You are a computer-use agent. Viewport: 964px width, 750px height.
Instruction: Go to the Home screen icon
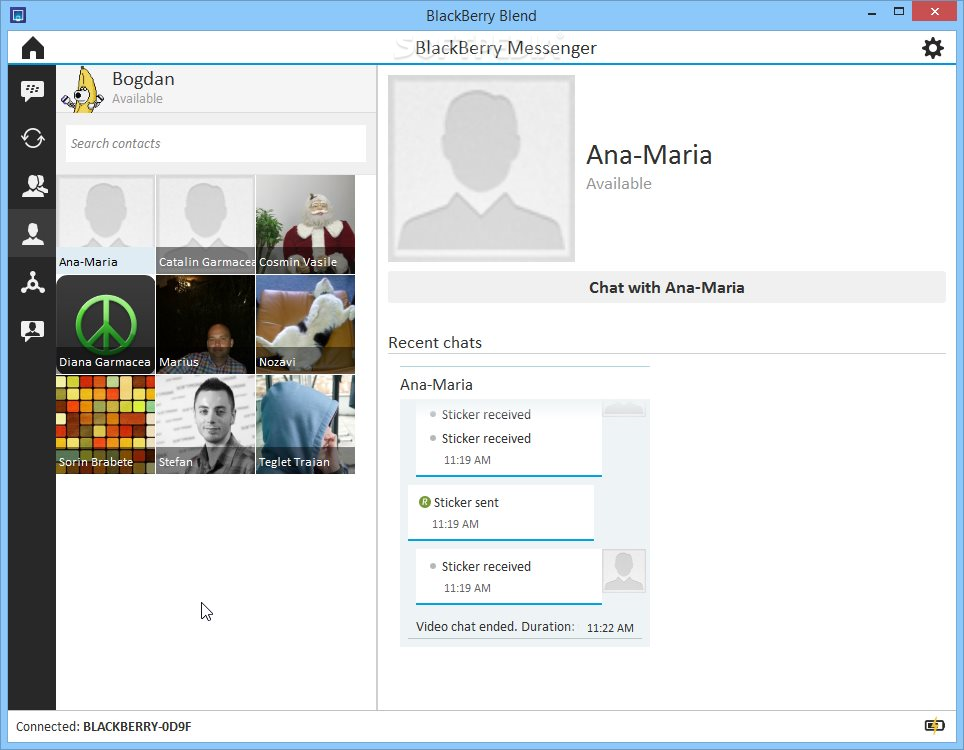(33, 48)
